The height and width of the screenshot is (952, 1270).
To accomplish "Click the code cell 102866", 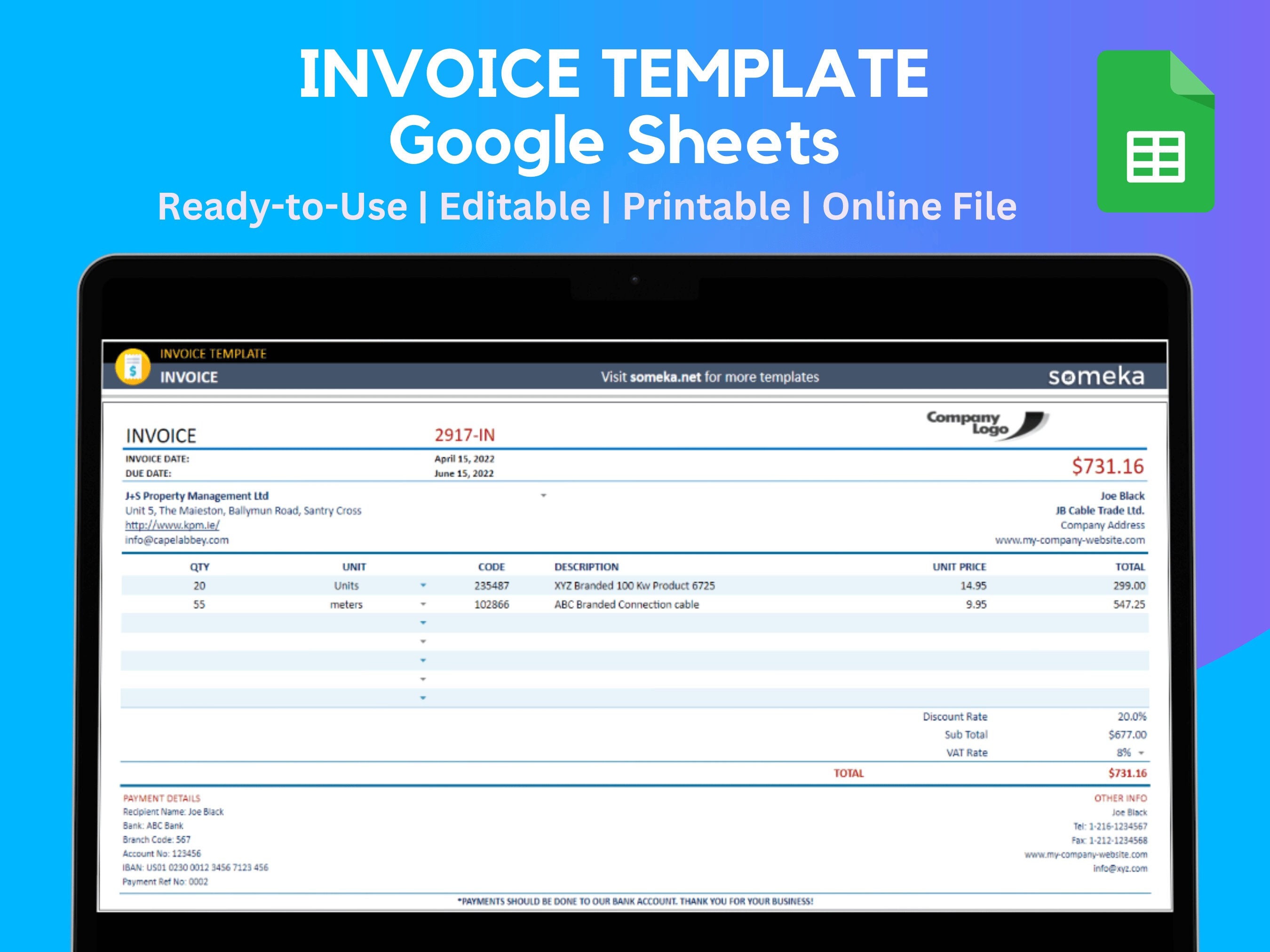I will click(492, 604).
